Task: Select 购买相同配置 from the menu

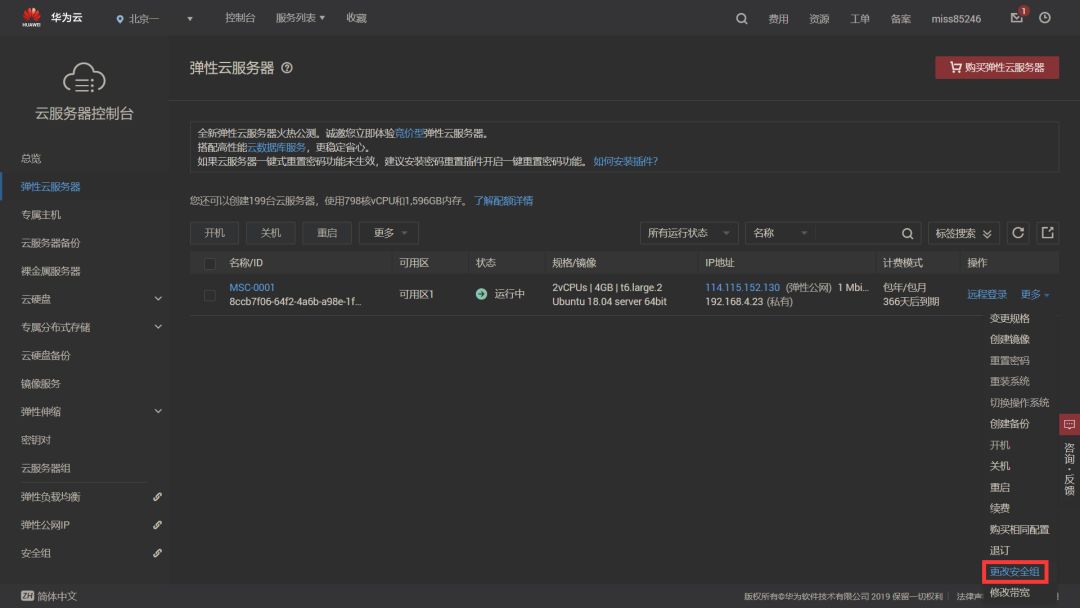Action: (1019, 530)
